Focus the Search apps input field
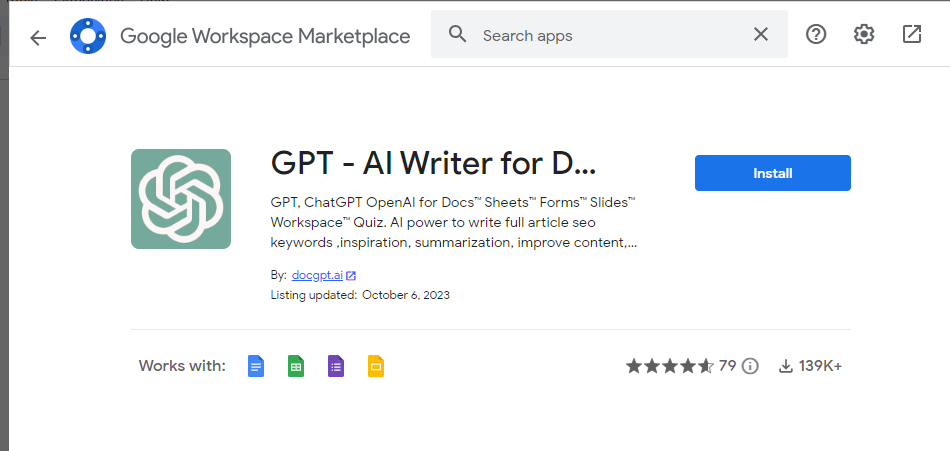The image size is (950, 451). point(609,35)
